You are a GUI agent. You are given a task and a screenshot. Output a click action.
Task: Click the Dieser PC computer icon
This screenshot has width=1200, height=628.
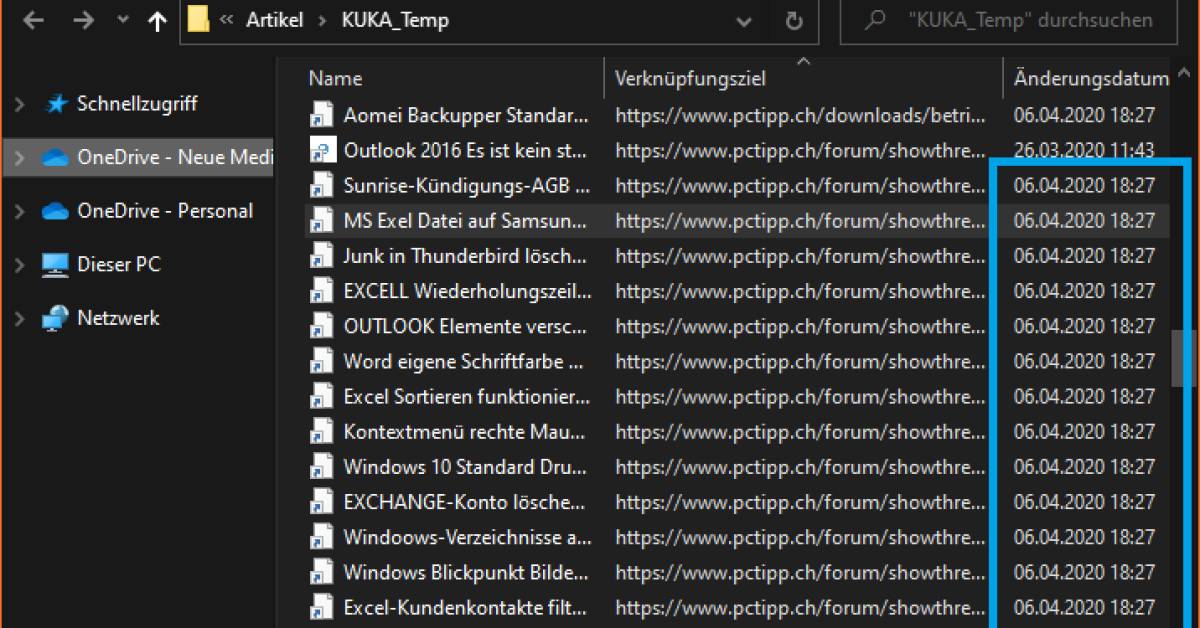point(55,265)
